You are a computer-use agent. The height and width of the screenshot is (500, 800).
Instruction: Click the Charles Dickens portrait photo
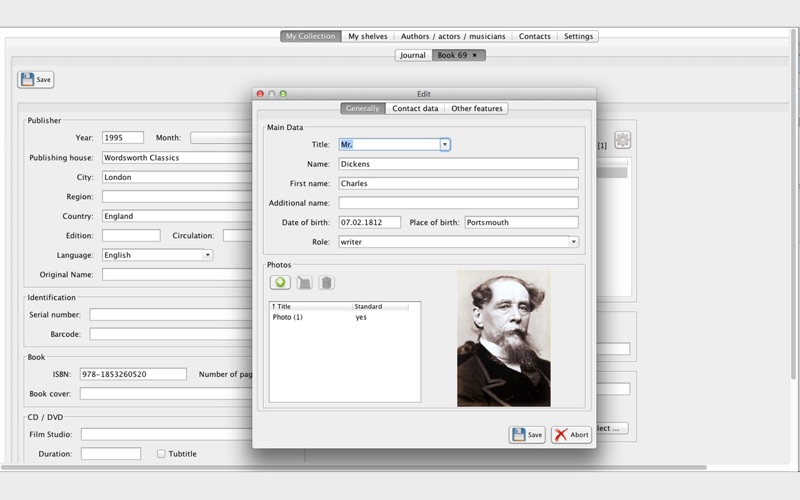coord(504,338)
